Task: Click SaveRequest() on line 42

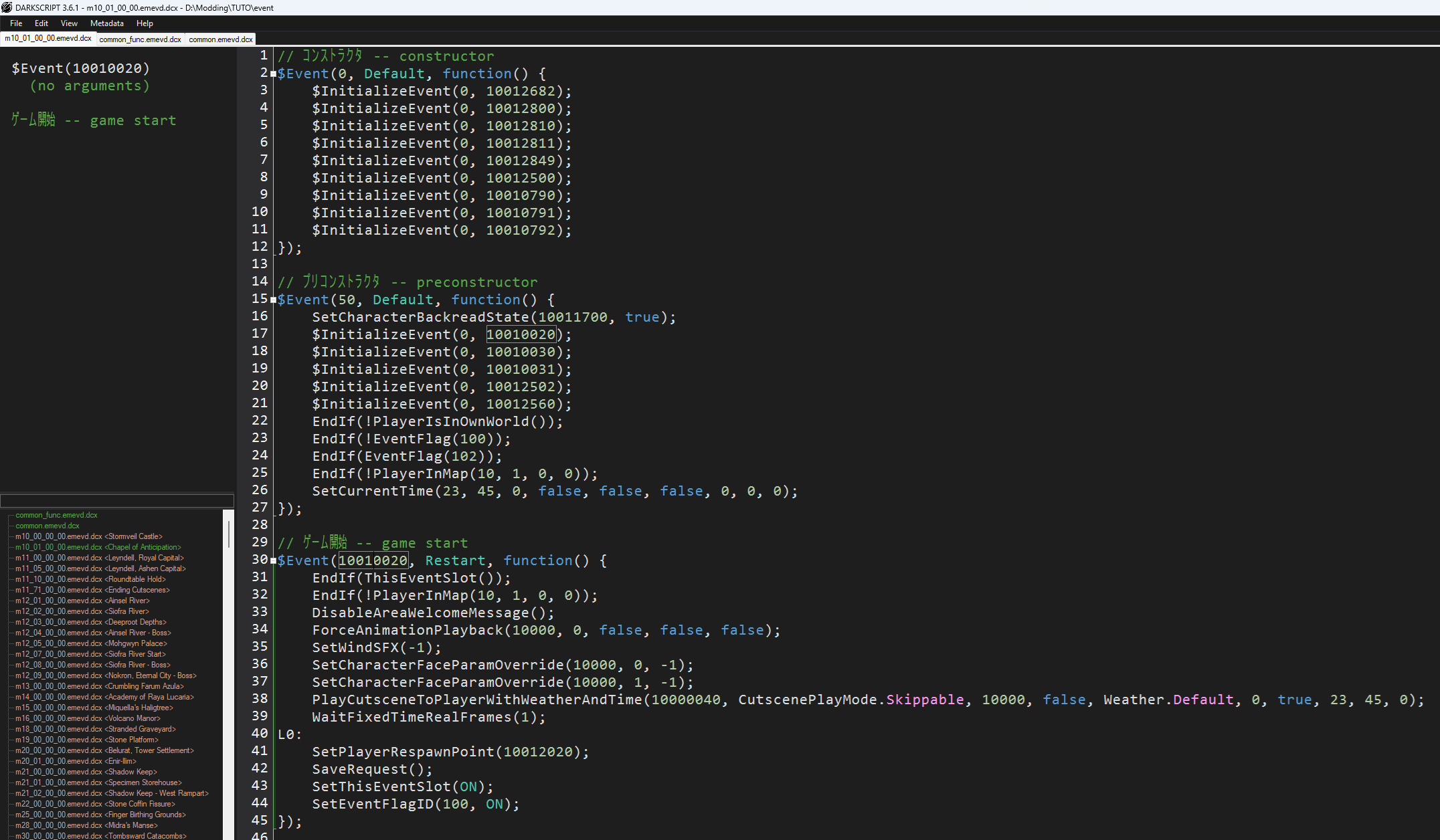Action: (372, 770)
